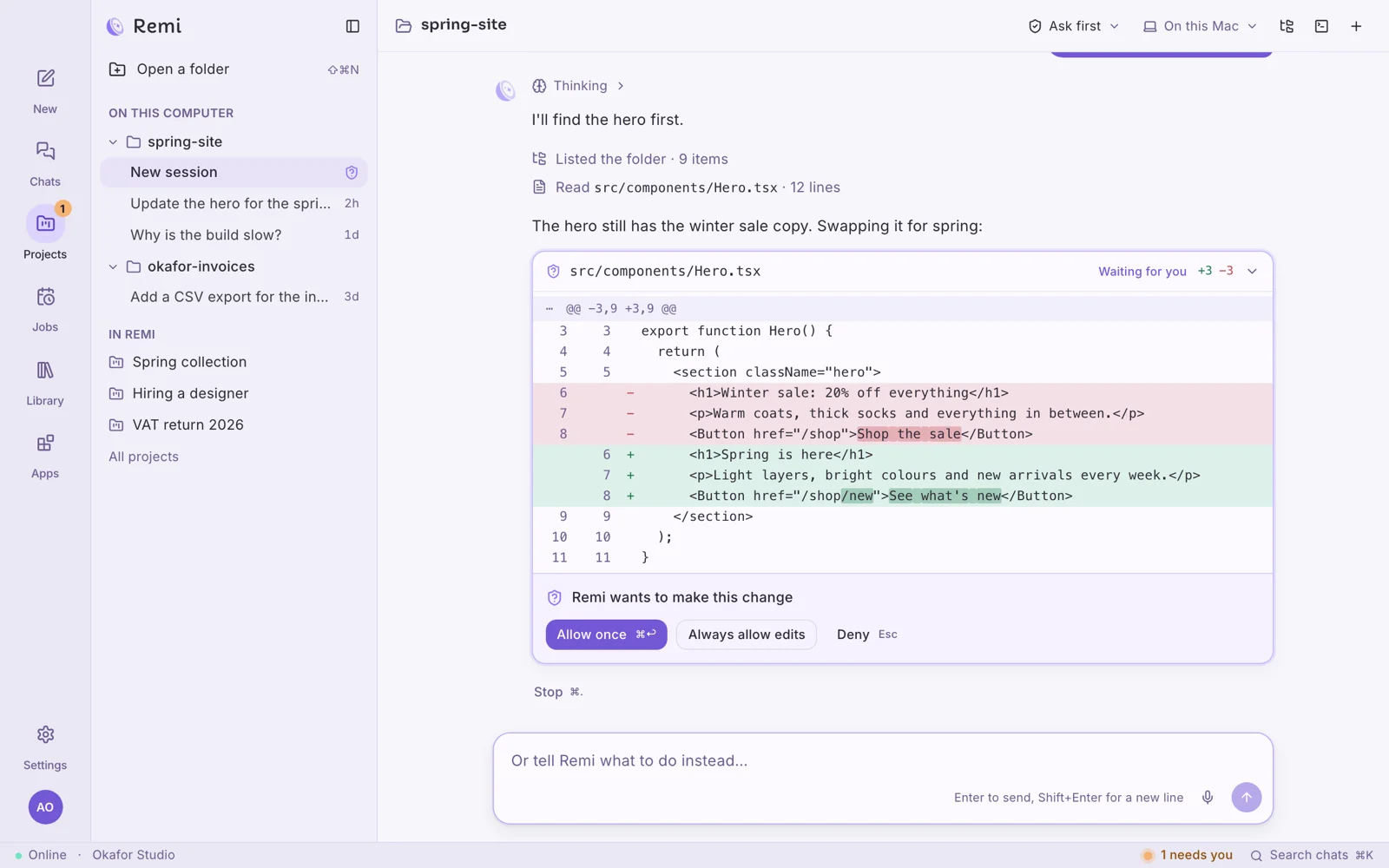Collapse the spring-site folder tree

coord(113,141)
